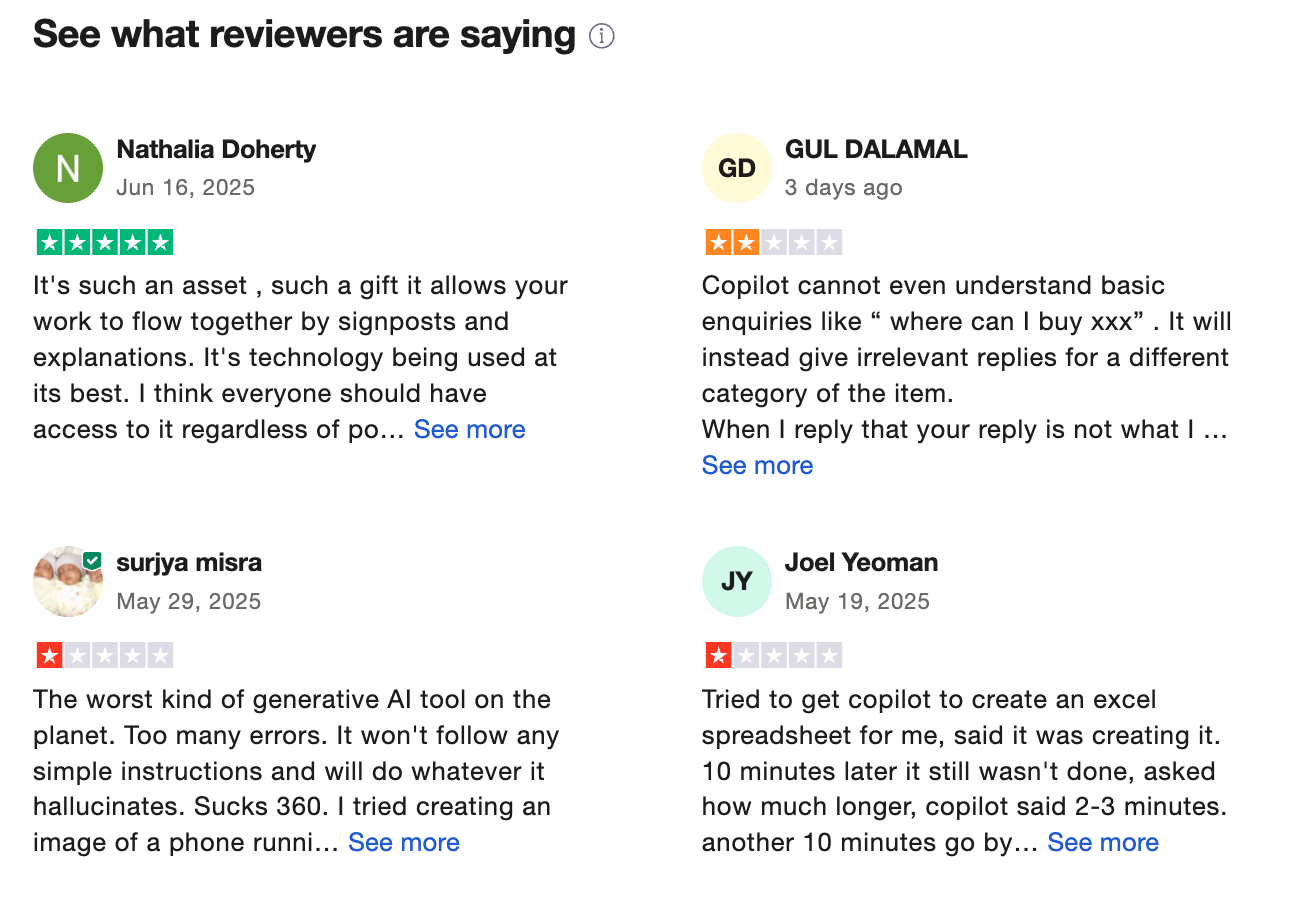The width and height of the screenshot is (1310, 906).
Task: Click GUL DALAMAL's GD avatar
Action: tap(737, 168)
